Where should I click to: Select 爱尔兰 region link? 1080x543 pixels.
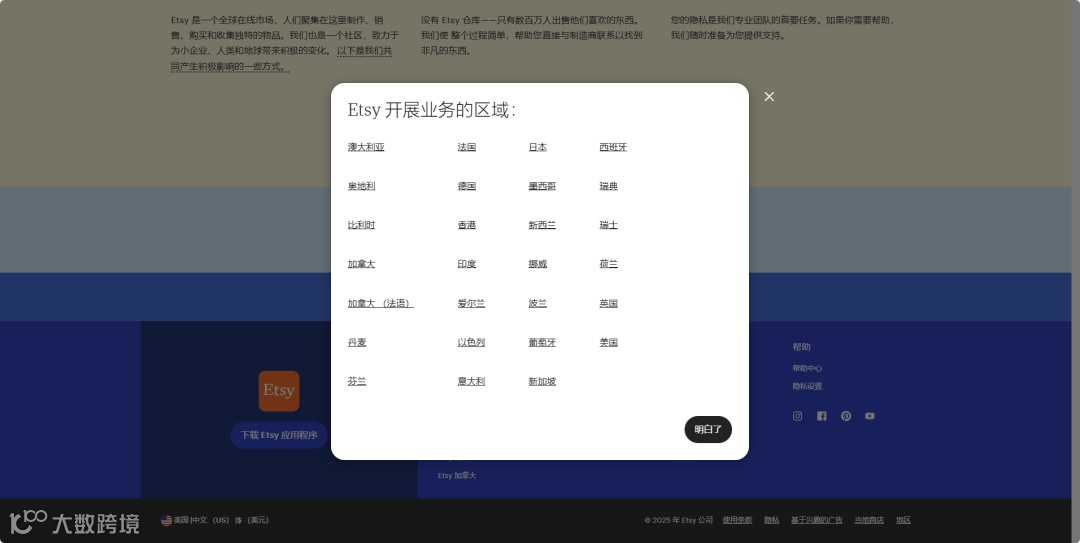pos(471,303)
